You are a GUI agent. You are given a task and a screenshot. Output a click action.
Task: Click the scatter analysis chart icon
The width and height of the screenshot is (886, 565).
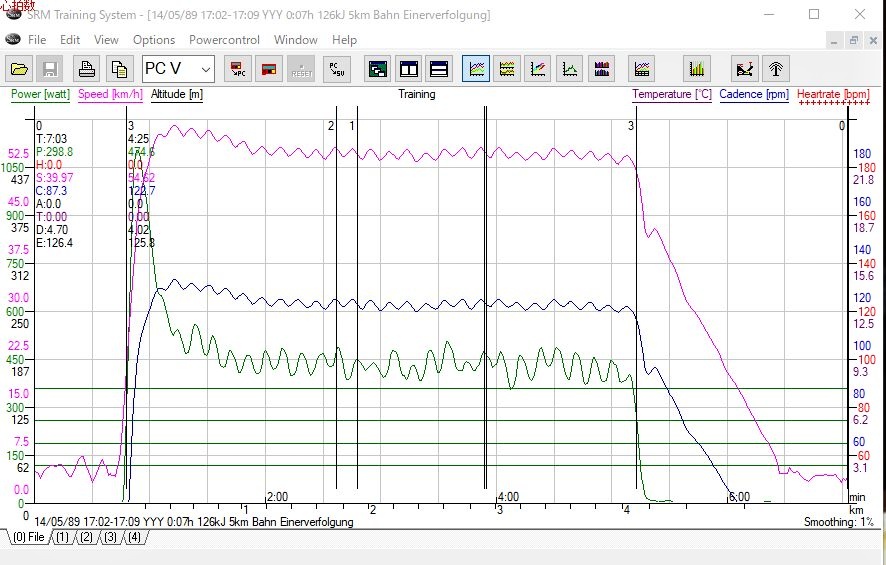tap(745, 69)
